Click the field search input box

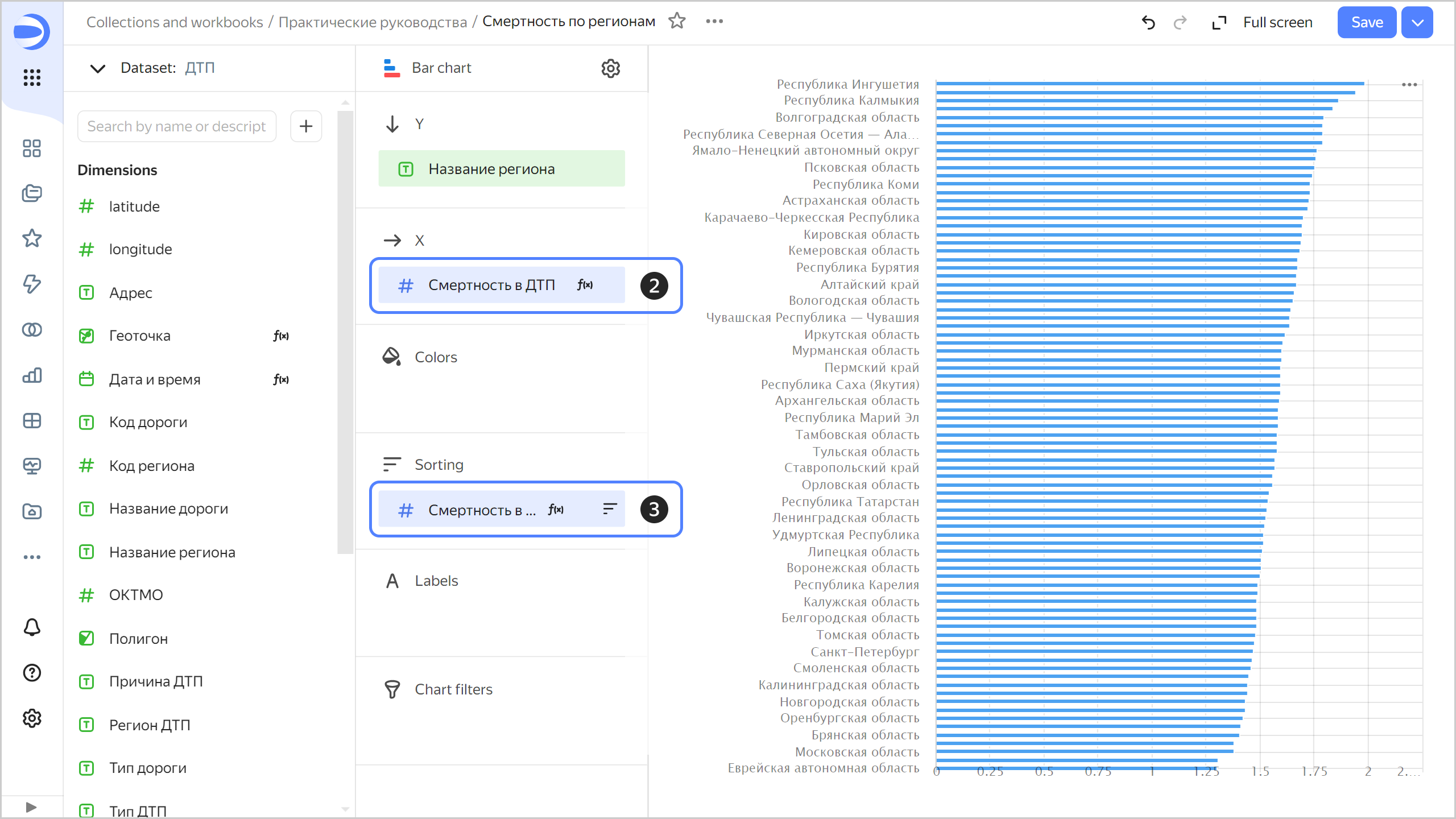click(x=177, y=126)
